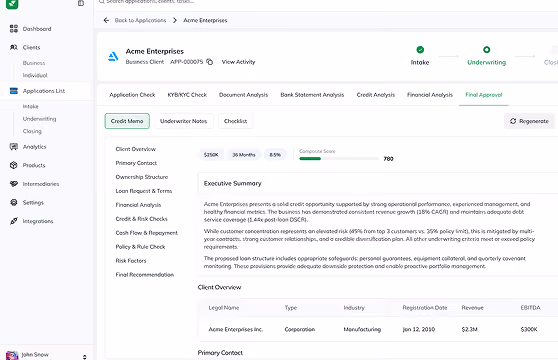The height and width of the screenshot is (360, 558).
Task: Jump to Risk Factors section
Action: [131, 261]
